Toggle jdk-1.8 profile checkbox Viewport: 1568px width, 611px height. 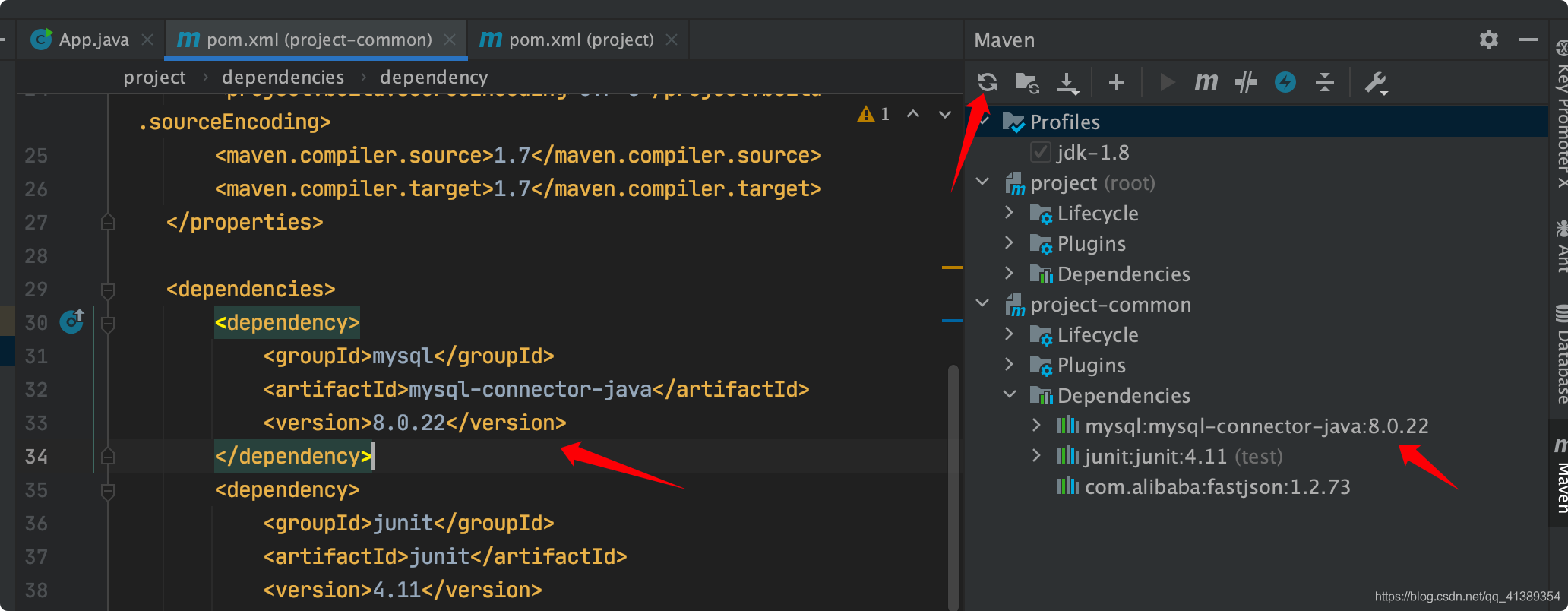[1040, 153]
